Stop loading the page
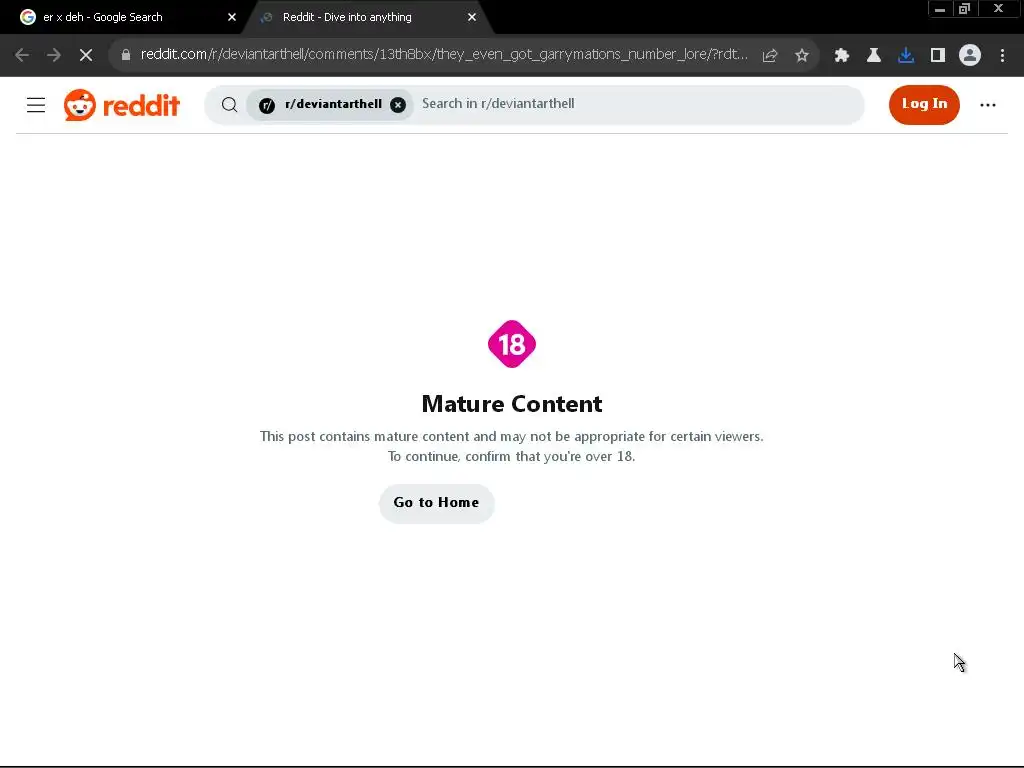Image resolution: width=1024 pixels, height=768 pixels. click(86, 56)
